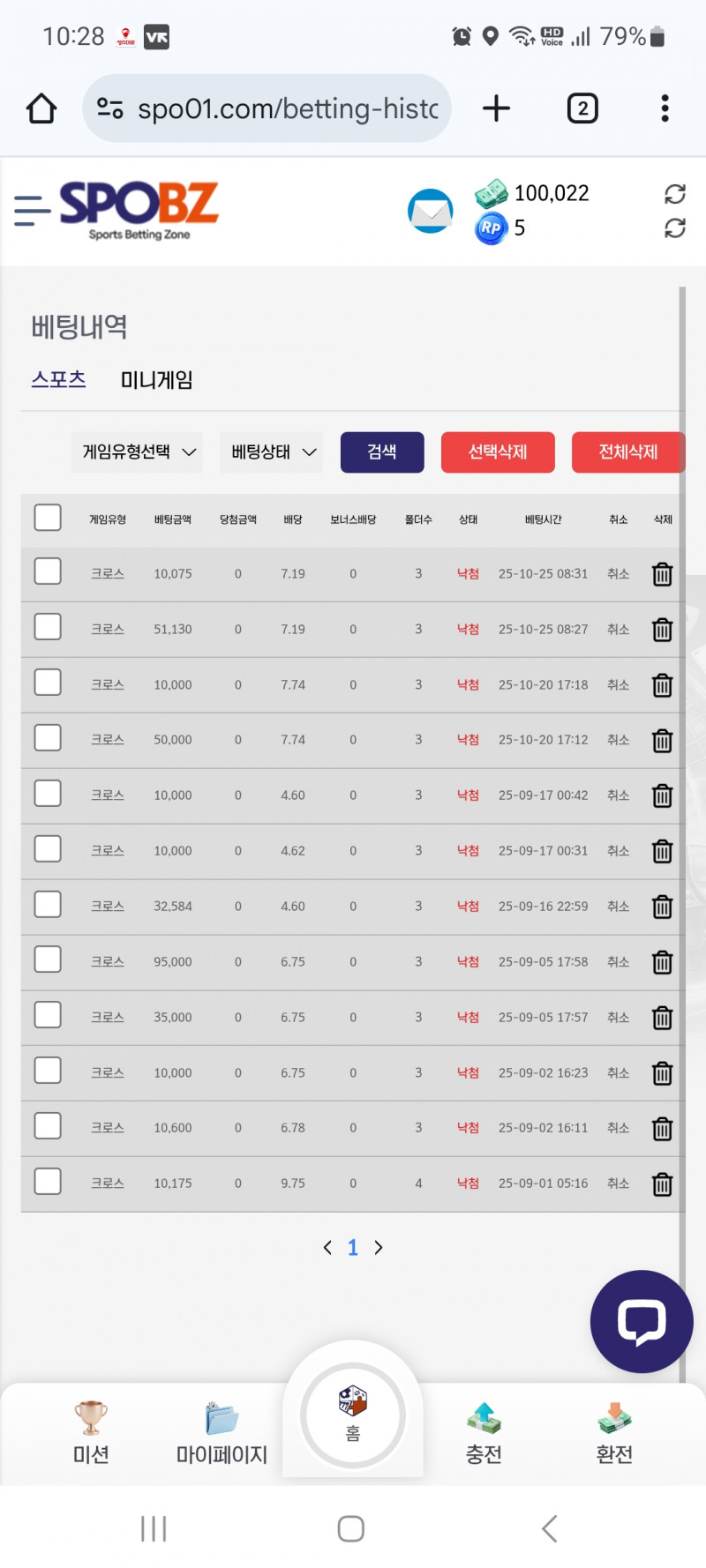Viewport: 706px width, 1568px height.
Task: Select the checkbox for the 95,000 bet
Action: coord(48,959)
